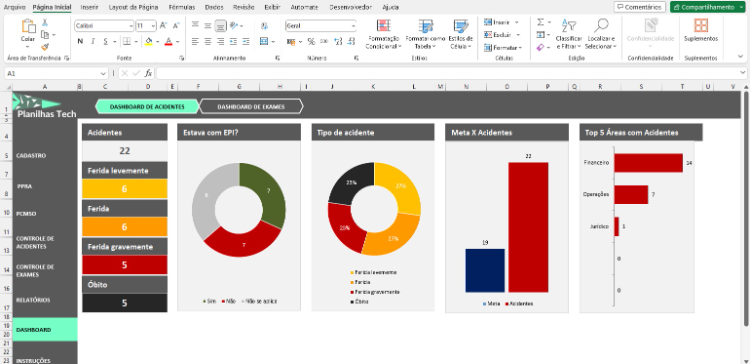
Task: Go to CONTROLE DE ACIDENTES in sidebar
Action: pos(35,243)
